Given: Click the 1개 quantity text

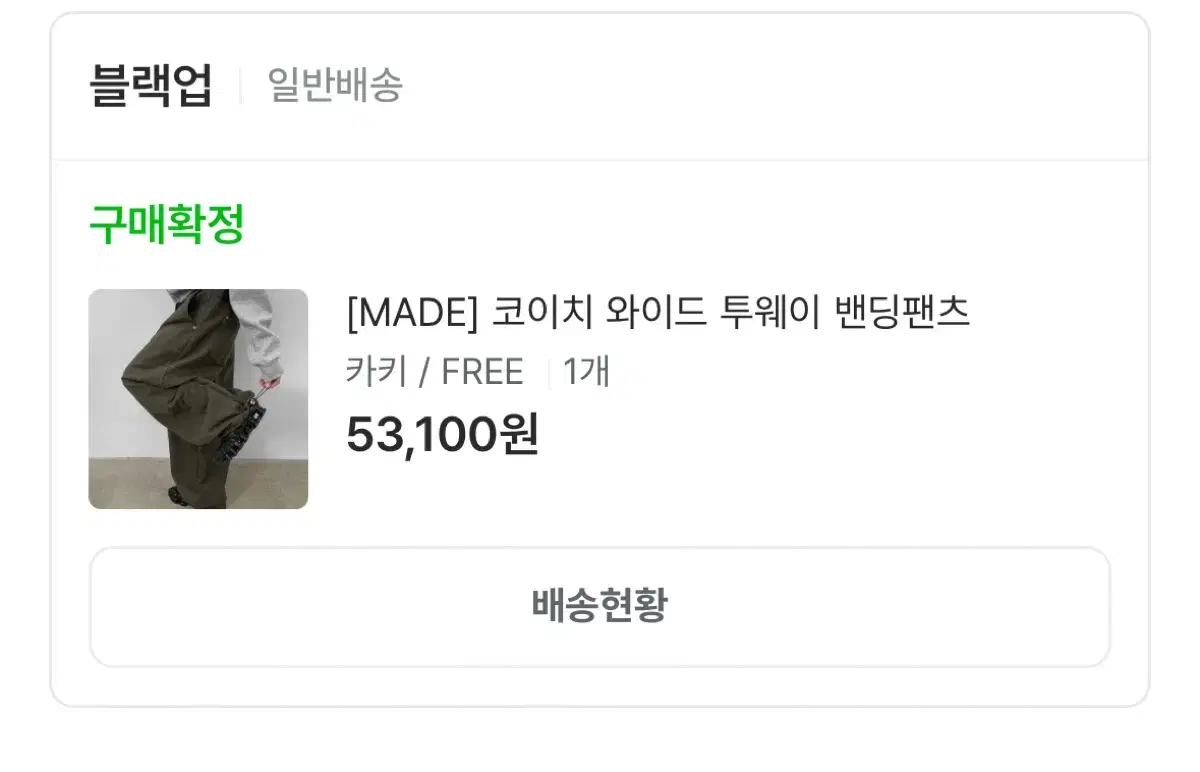Looking at the screenshot, I should click(586, 372).
